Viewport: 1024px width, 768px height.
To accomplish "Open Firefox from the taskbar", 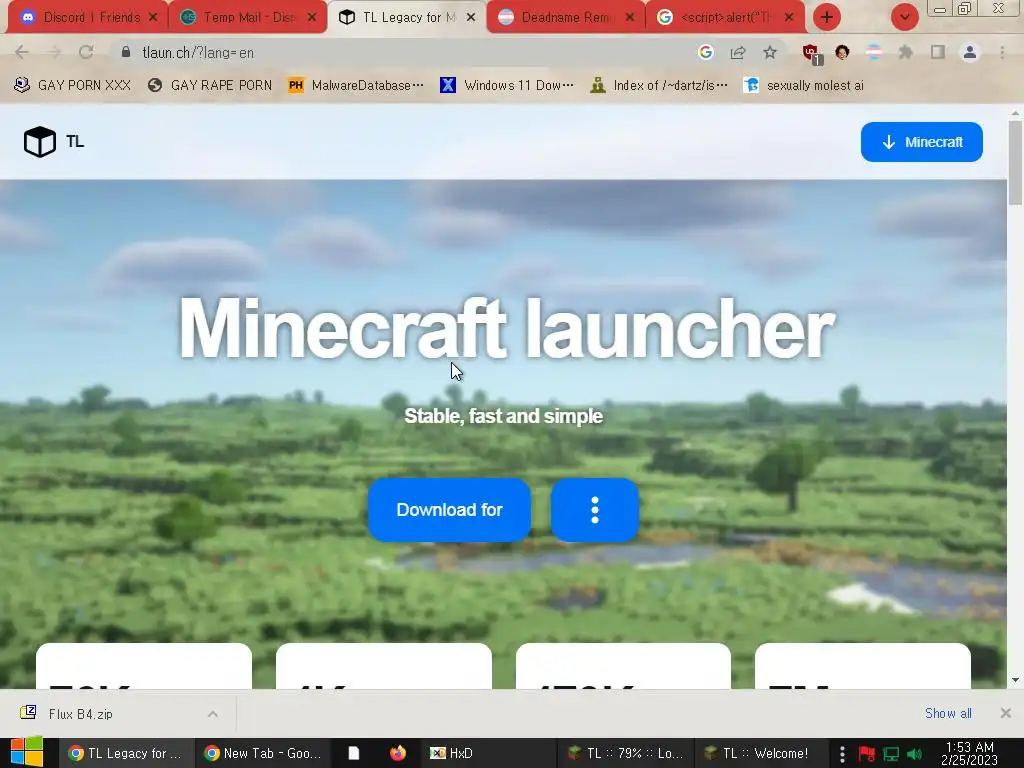I will [x=398, y=753].
